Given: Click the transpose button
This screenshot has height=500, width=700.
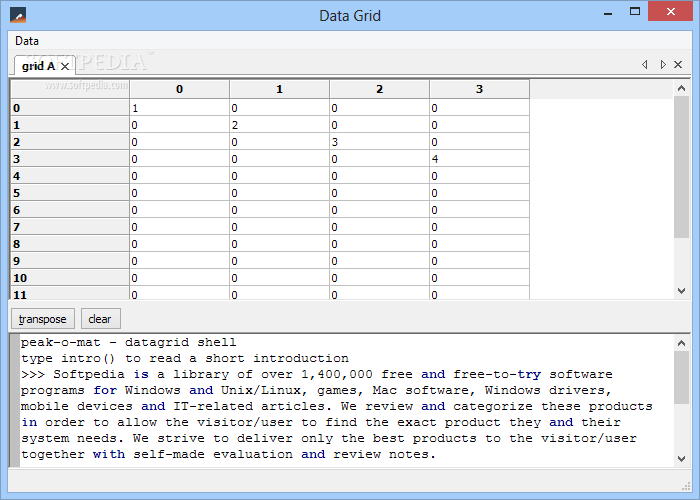Looking at the screenshot, I should click(x=43, y=319).
